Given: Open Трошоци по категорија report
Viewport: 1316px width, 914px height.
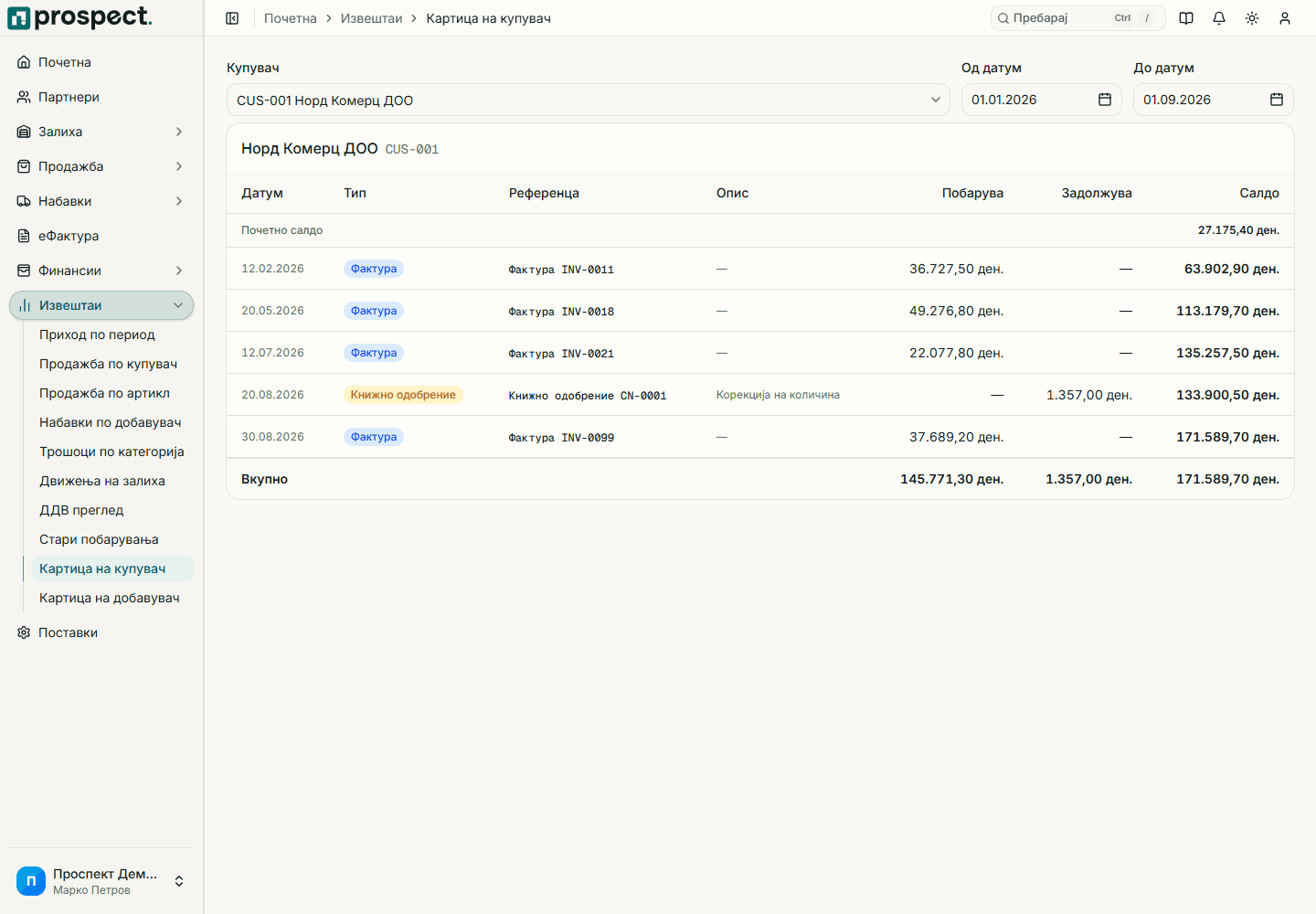Looking at the screenshot, I should 112,452.
